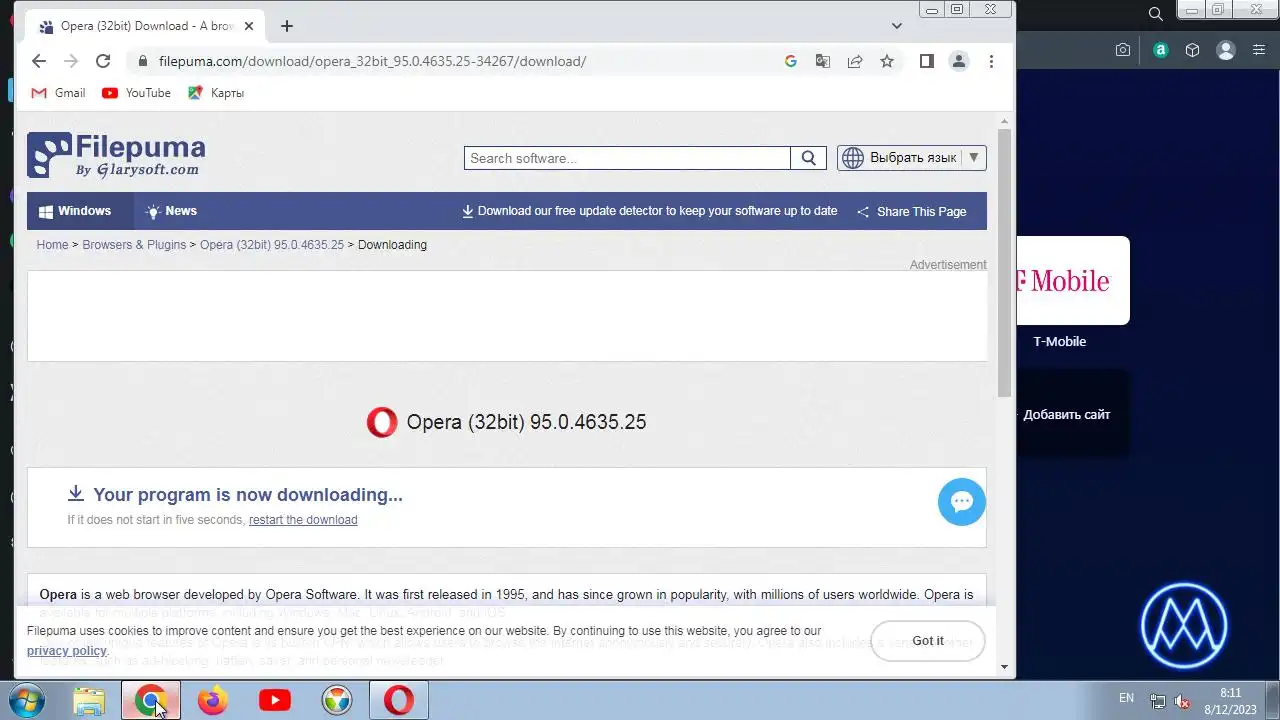The image size is (1280, 720).
Task: Open Opera (32bit) 95.0.4635.25 breadcrumb
Action: point(272,245)
